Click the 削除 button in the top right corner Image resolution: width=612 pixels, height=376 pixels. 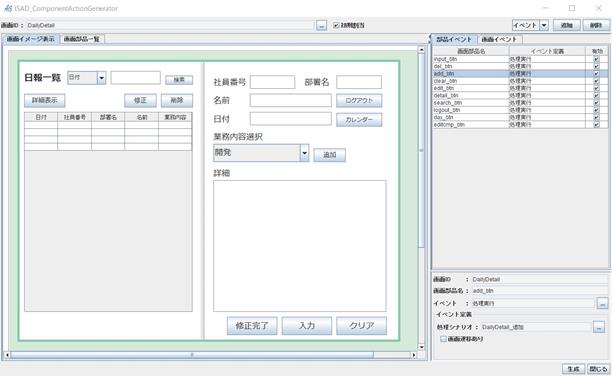pos(596,25)
